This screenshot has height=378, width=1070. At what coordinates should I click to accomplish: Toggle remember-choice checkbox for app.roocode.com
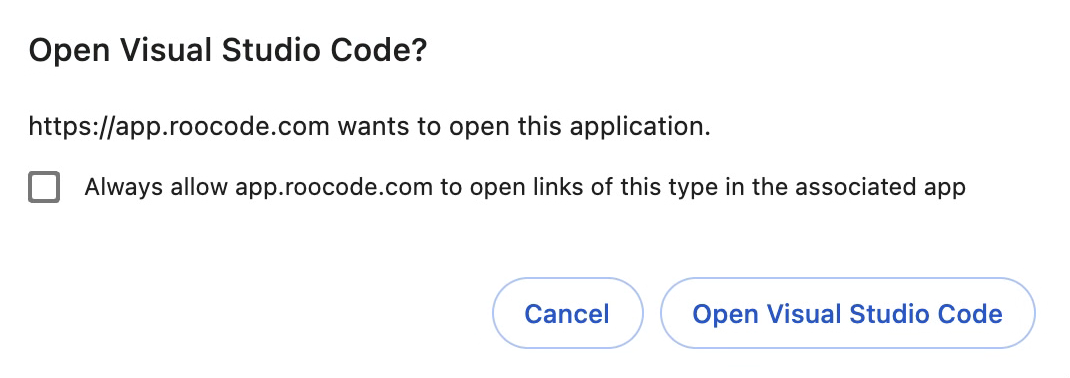pos(44,187)
